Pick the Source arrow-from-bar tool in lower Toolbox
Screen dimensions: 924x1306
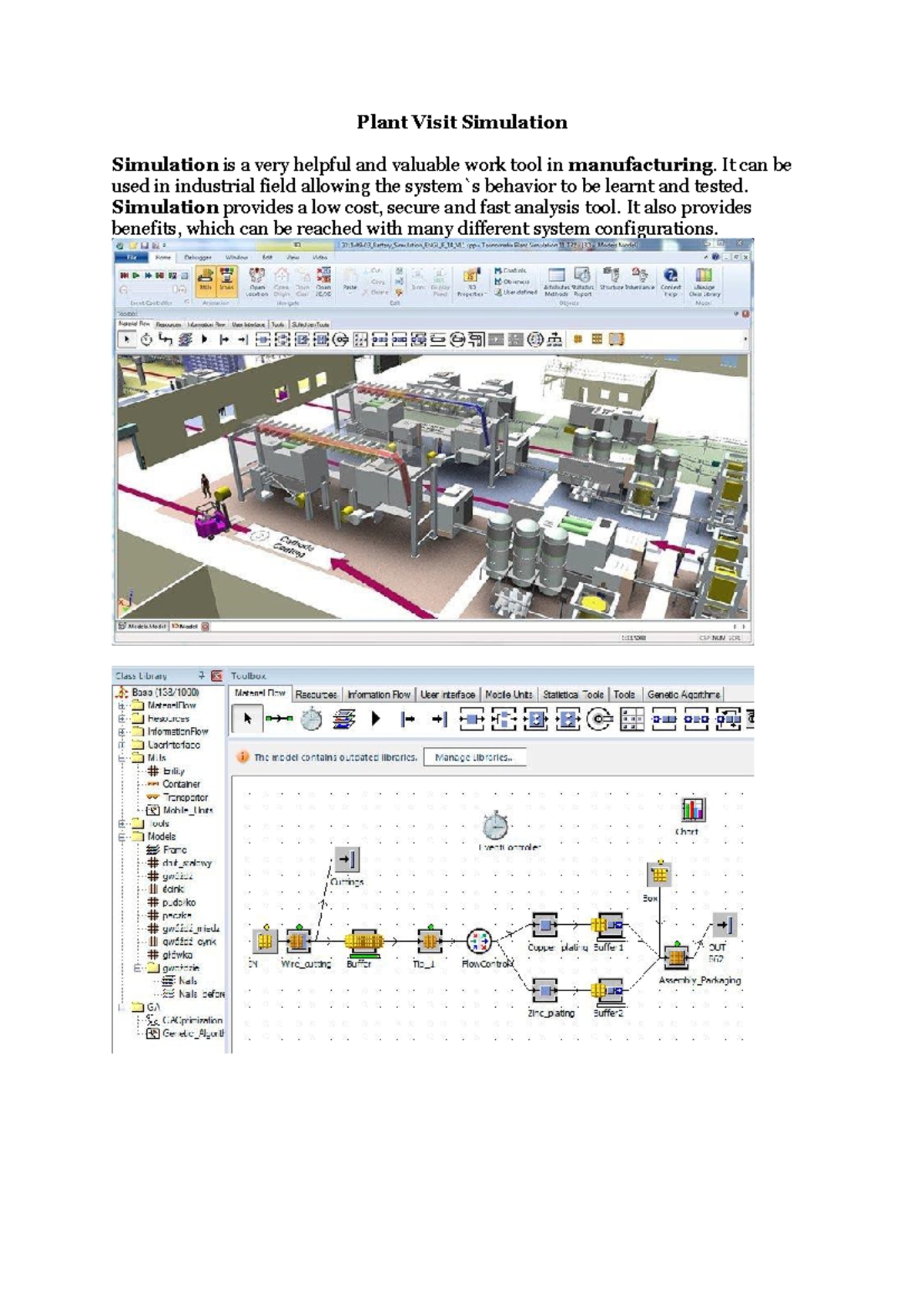[407, 719]
